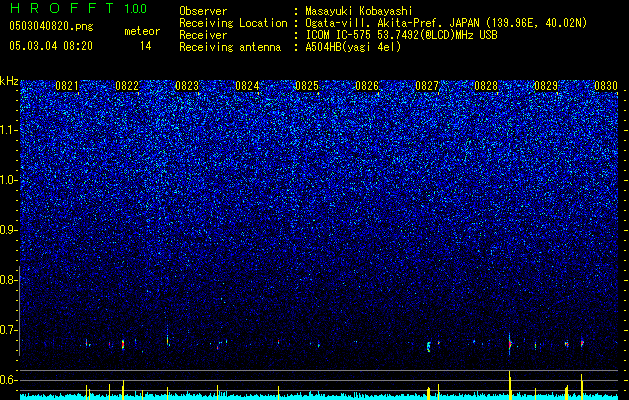This screenshot has height=400, width=629.
Task: Click the 0823 time marker
Action: point(187,86)
